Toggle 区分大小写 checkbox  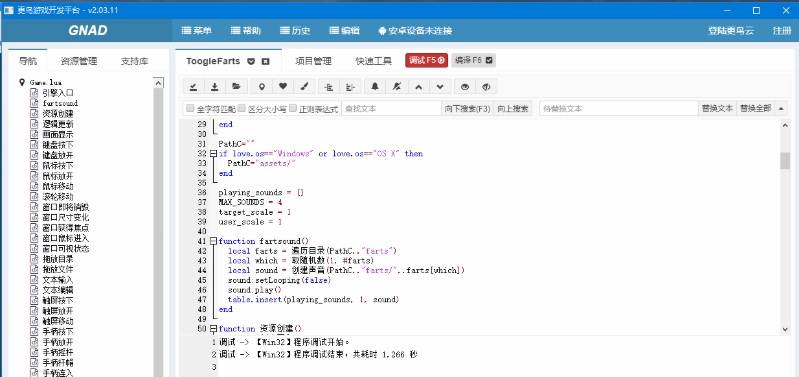242,108
